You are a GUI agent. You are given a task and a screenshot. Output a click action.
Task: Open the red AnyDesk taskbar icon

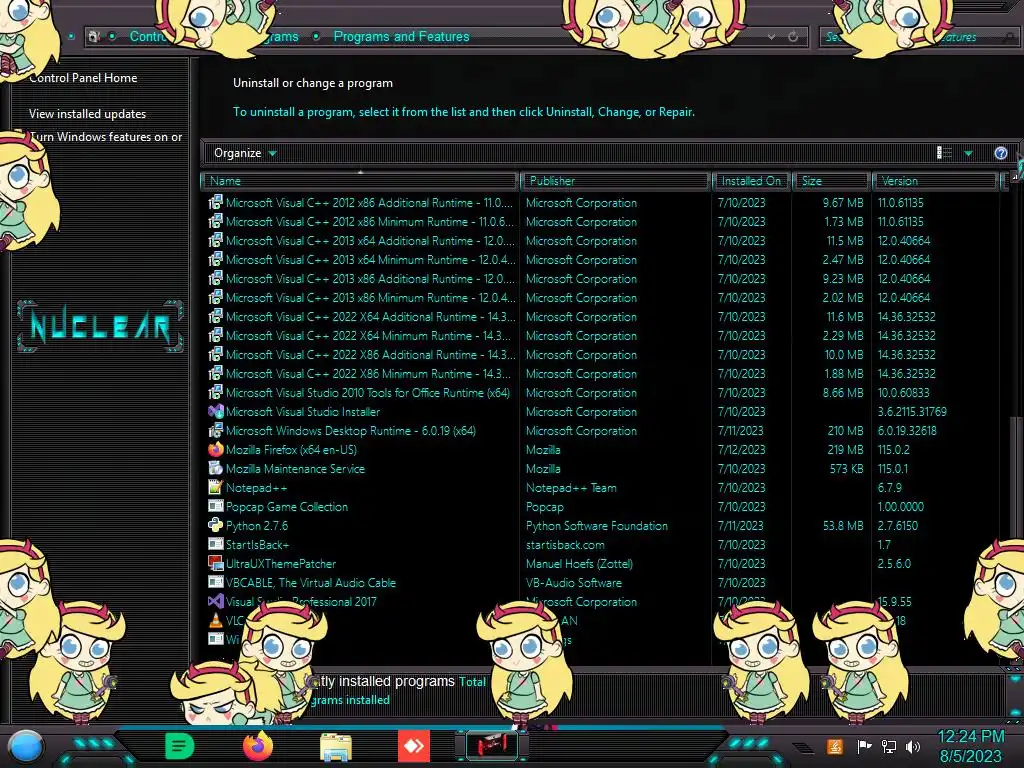(414, 746)
